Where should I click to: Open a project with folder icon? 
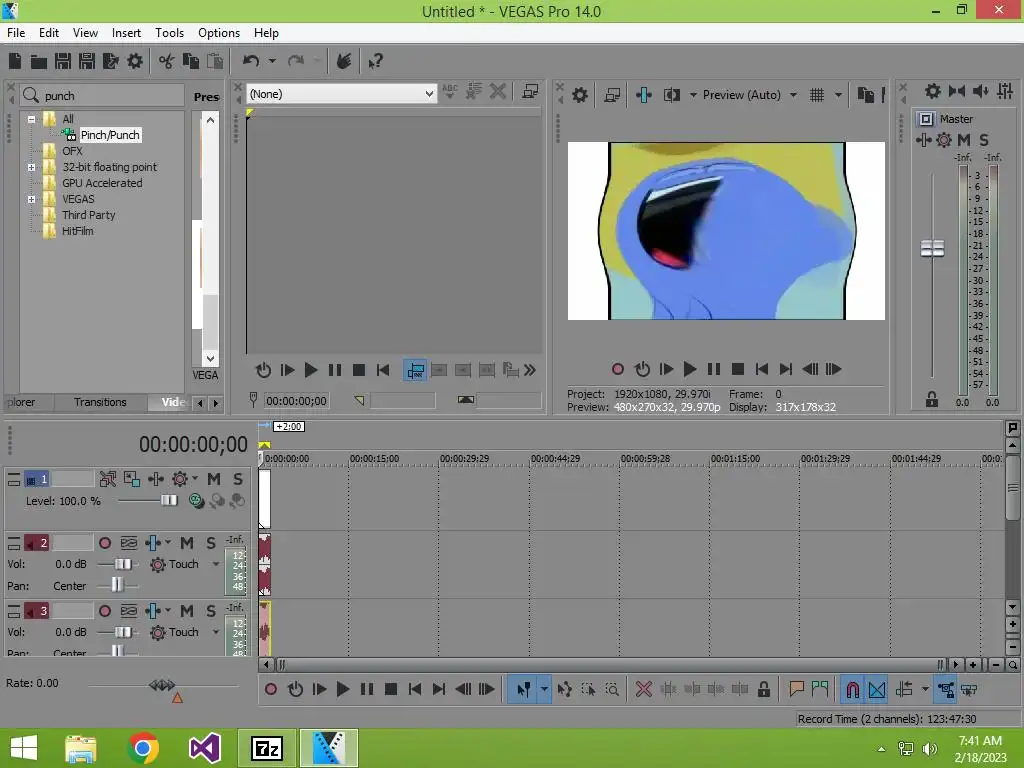click(x=39, y=61)
